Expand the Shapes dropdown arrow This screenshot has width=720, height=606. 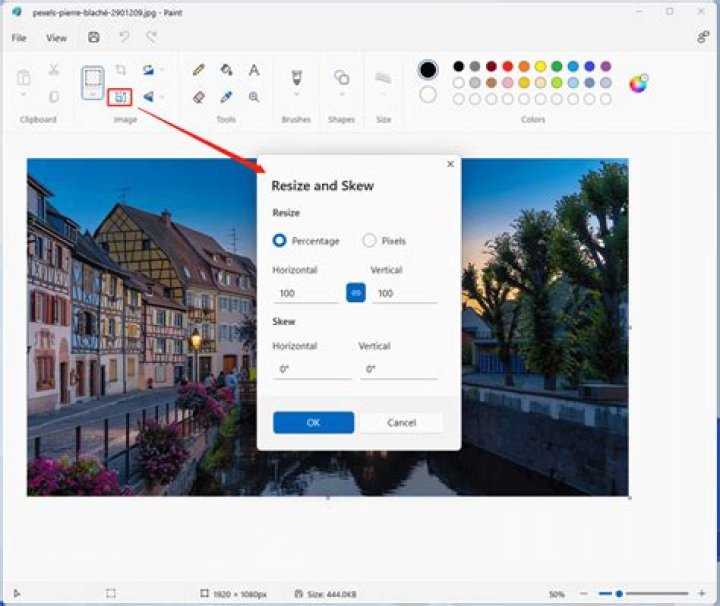pyautogui.click(x=342, y=95)
